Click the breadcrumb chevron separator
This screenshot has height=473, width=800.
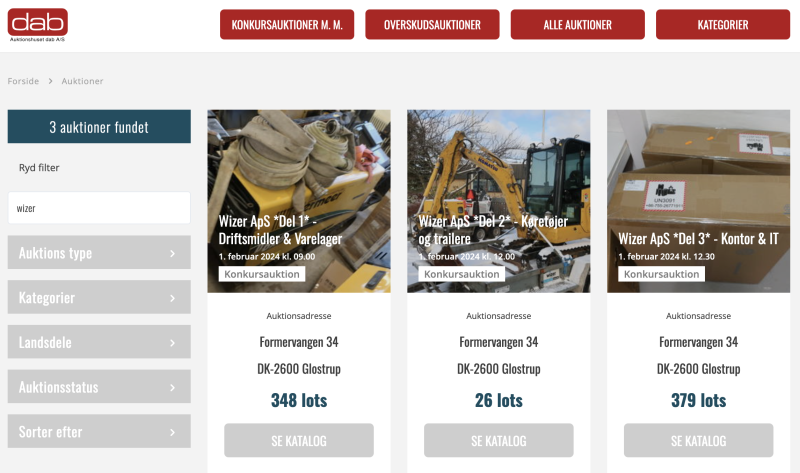coord(51,81)
